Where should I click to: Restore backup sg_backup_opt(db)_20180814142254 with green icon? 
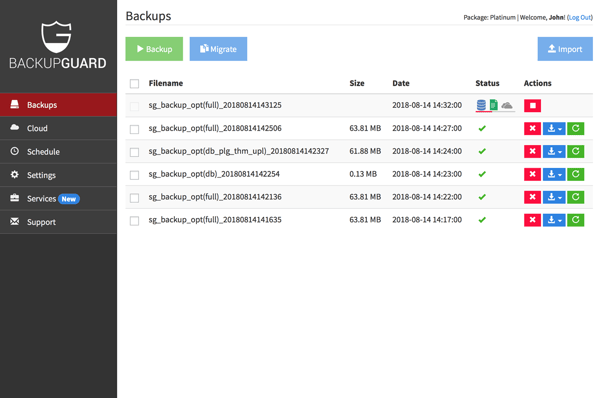coord(576,175)
